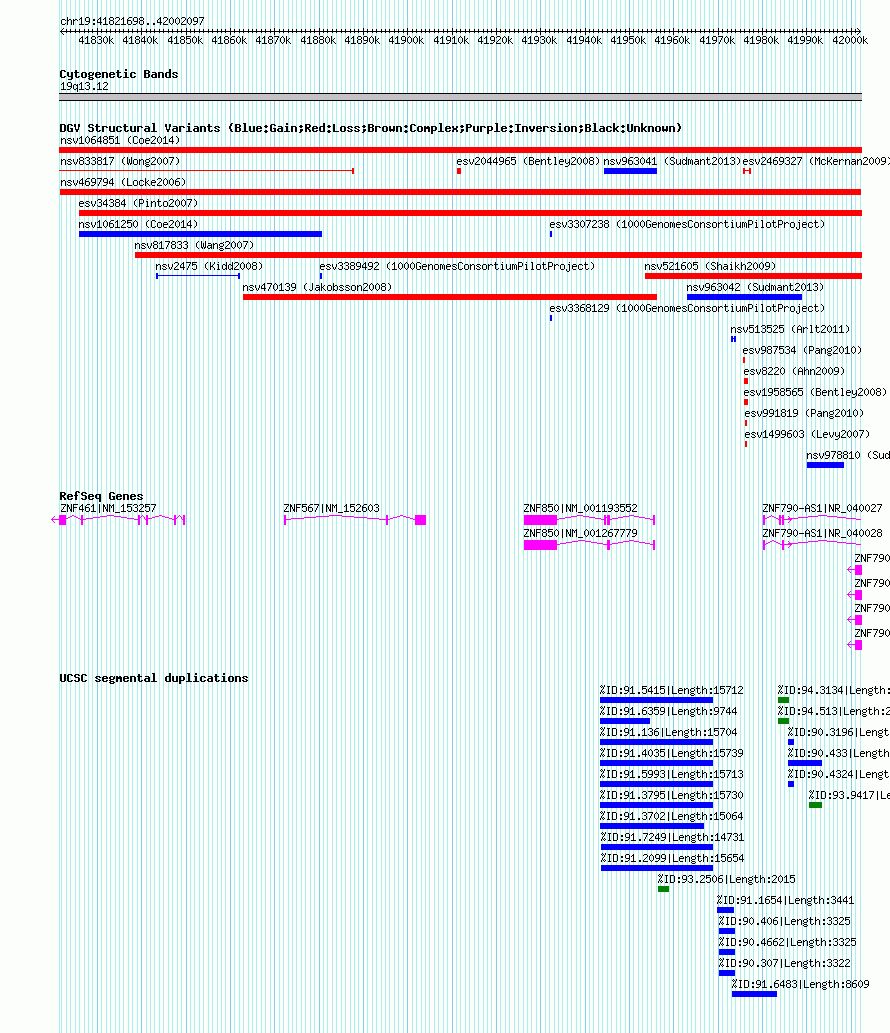Click the %ID:91.7249|Length:14731 duplication label

[672, 838]
